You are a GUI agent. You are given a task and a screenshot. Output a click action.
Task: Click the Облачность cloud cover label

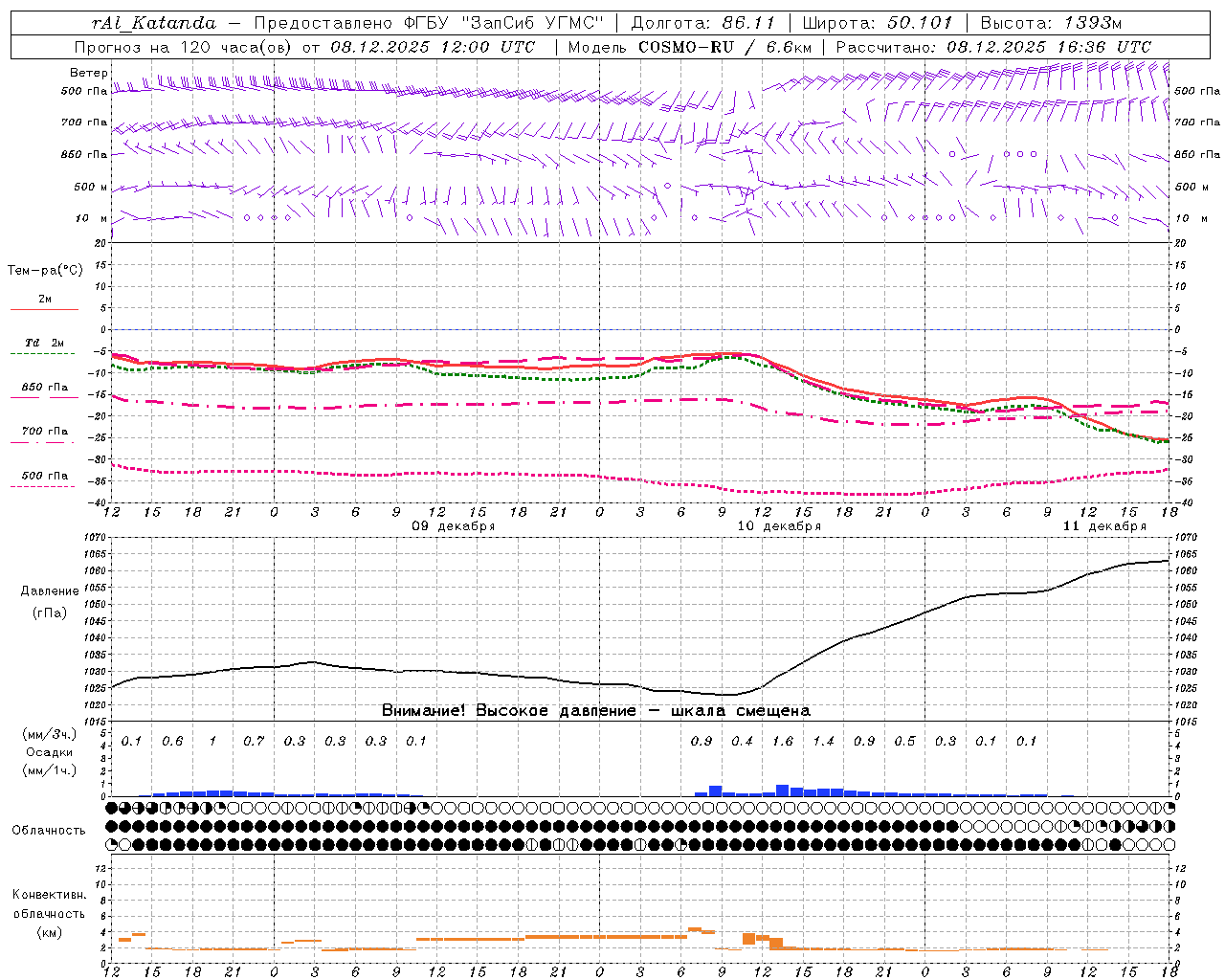pos(49,831)
